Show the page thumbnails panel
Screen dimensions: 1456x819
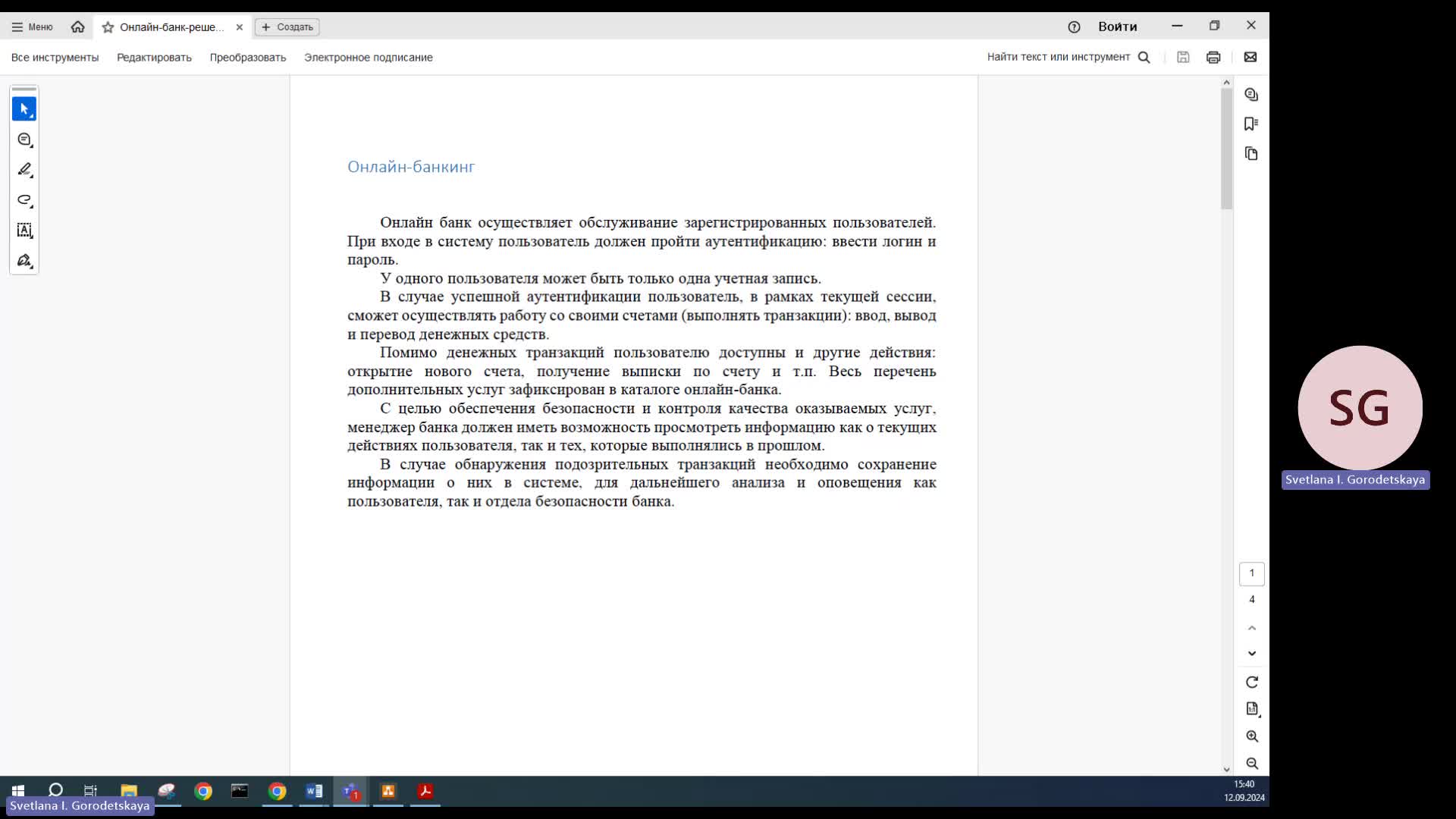click(x=1251, y=154)
